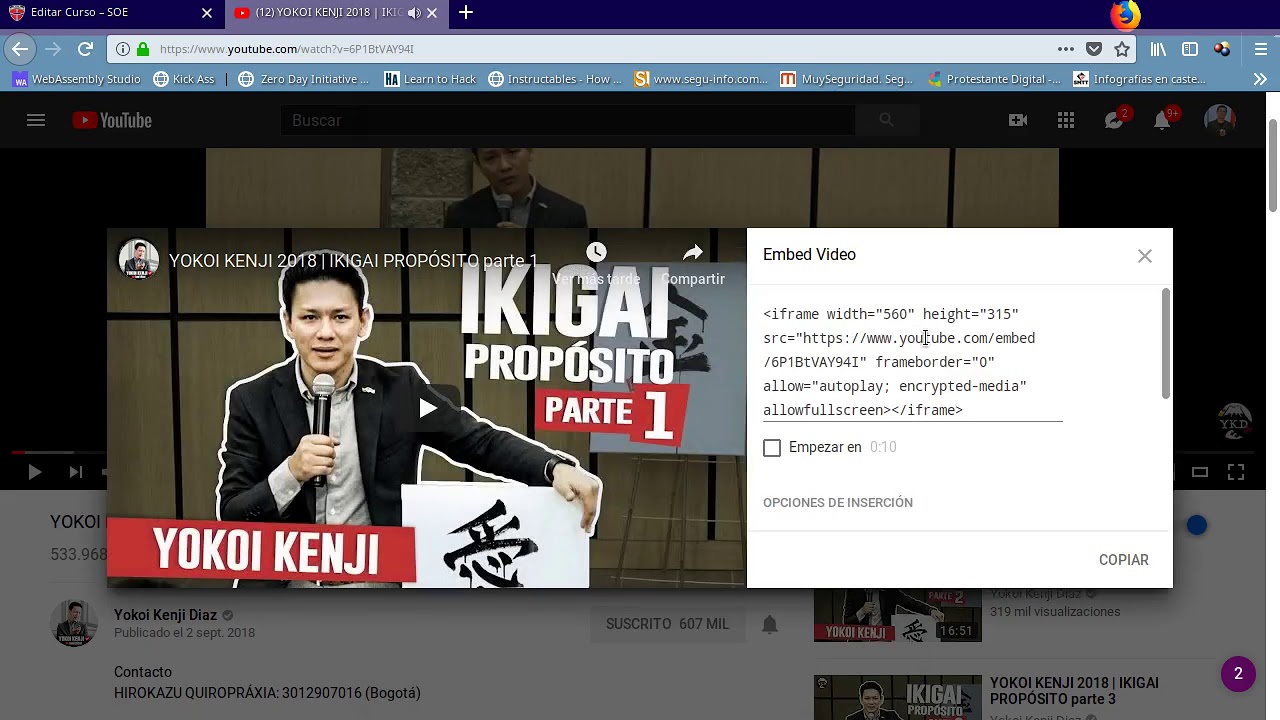Reload the page with the refresh icon
Image resolution: width=1280 pixels, height=720 pixels.
86,48
